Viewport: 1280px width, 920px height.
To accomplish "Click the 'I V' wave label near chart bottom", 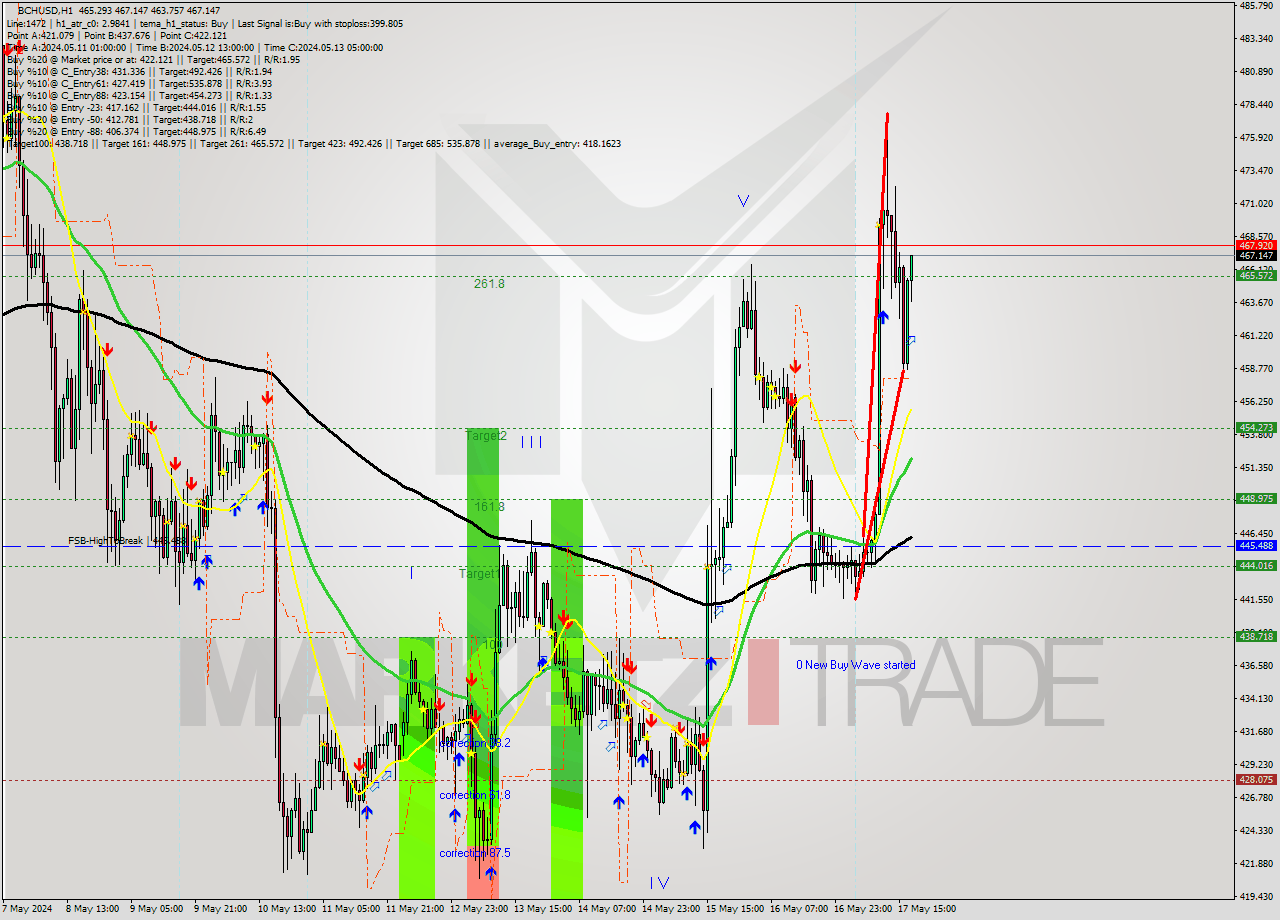I will pyautogui.click(x=659, y=882).
